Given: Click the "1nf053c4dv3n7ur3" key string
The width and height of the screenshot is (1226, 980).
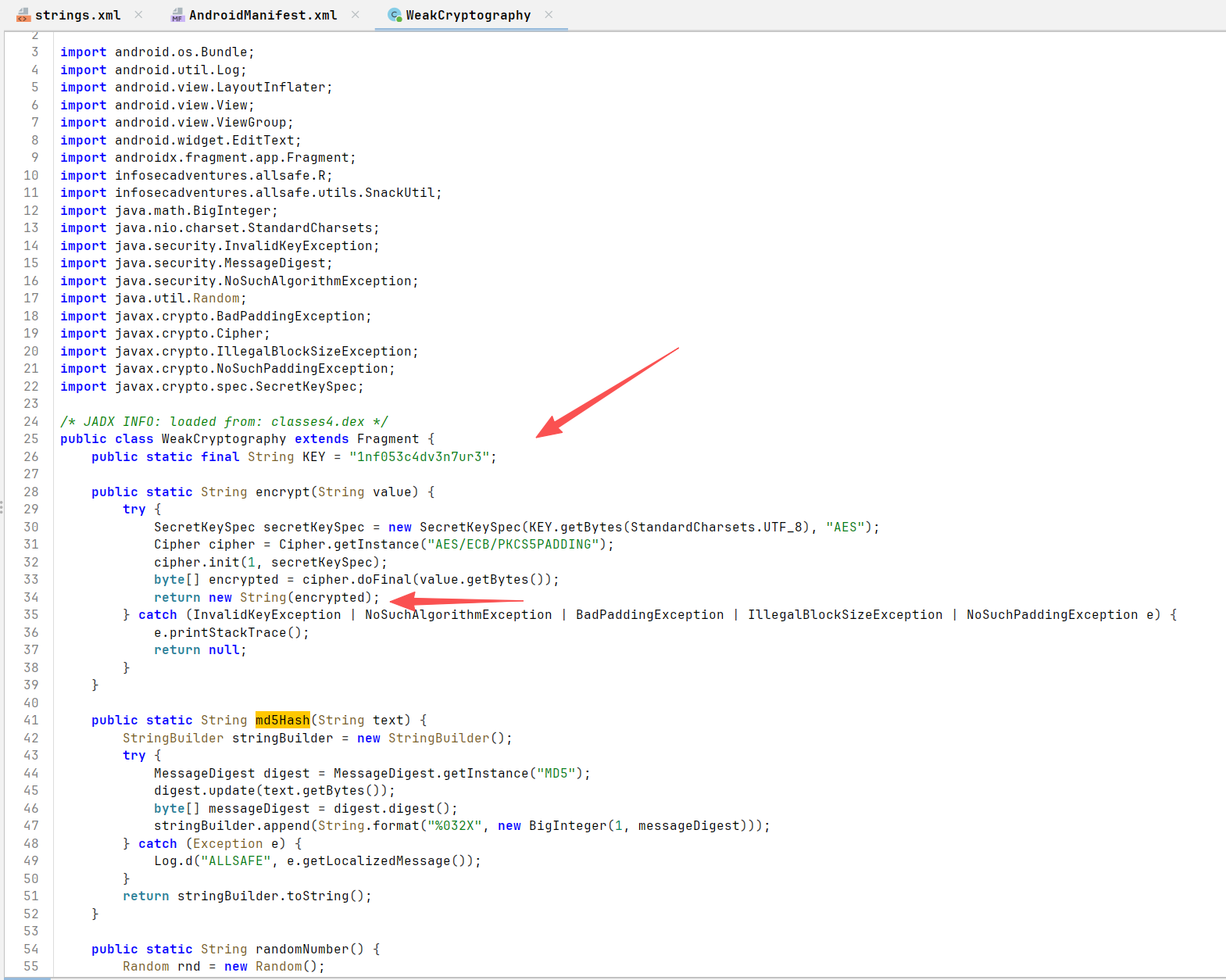Looking at the screenshot, I should 420,456.
